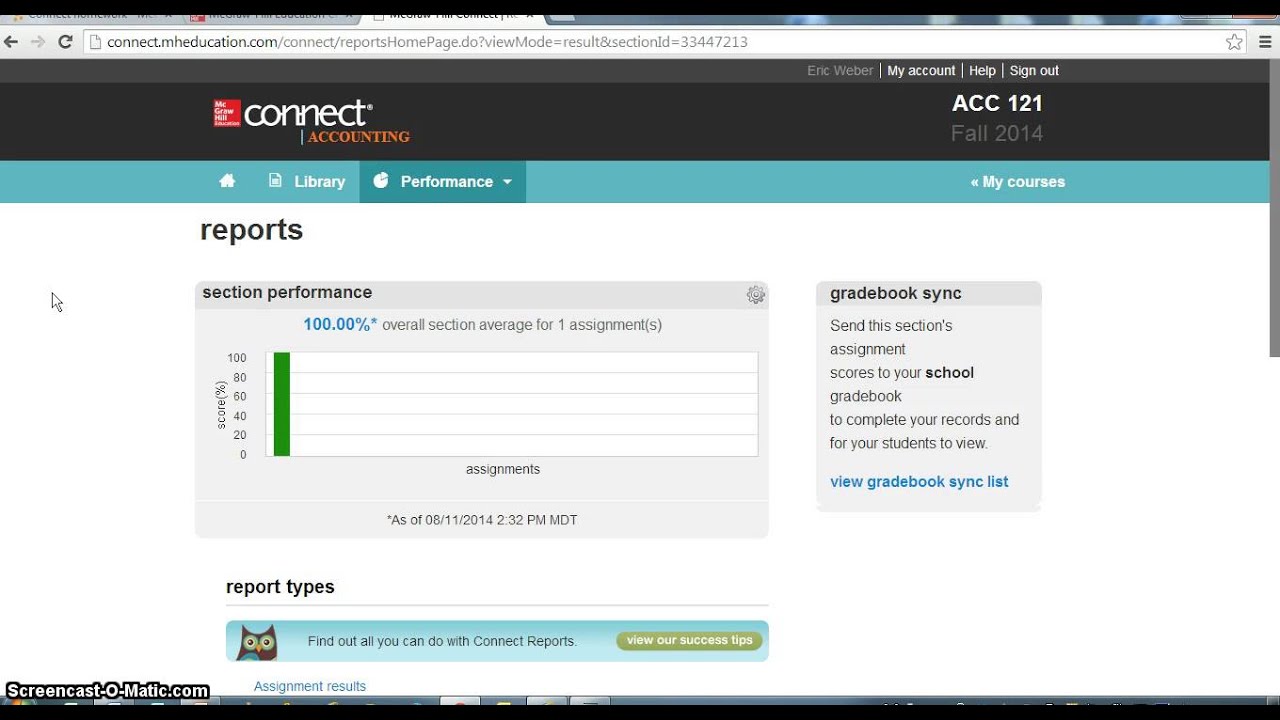Open the Chrome hamburger menu

[1265, 42]
